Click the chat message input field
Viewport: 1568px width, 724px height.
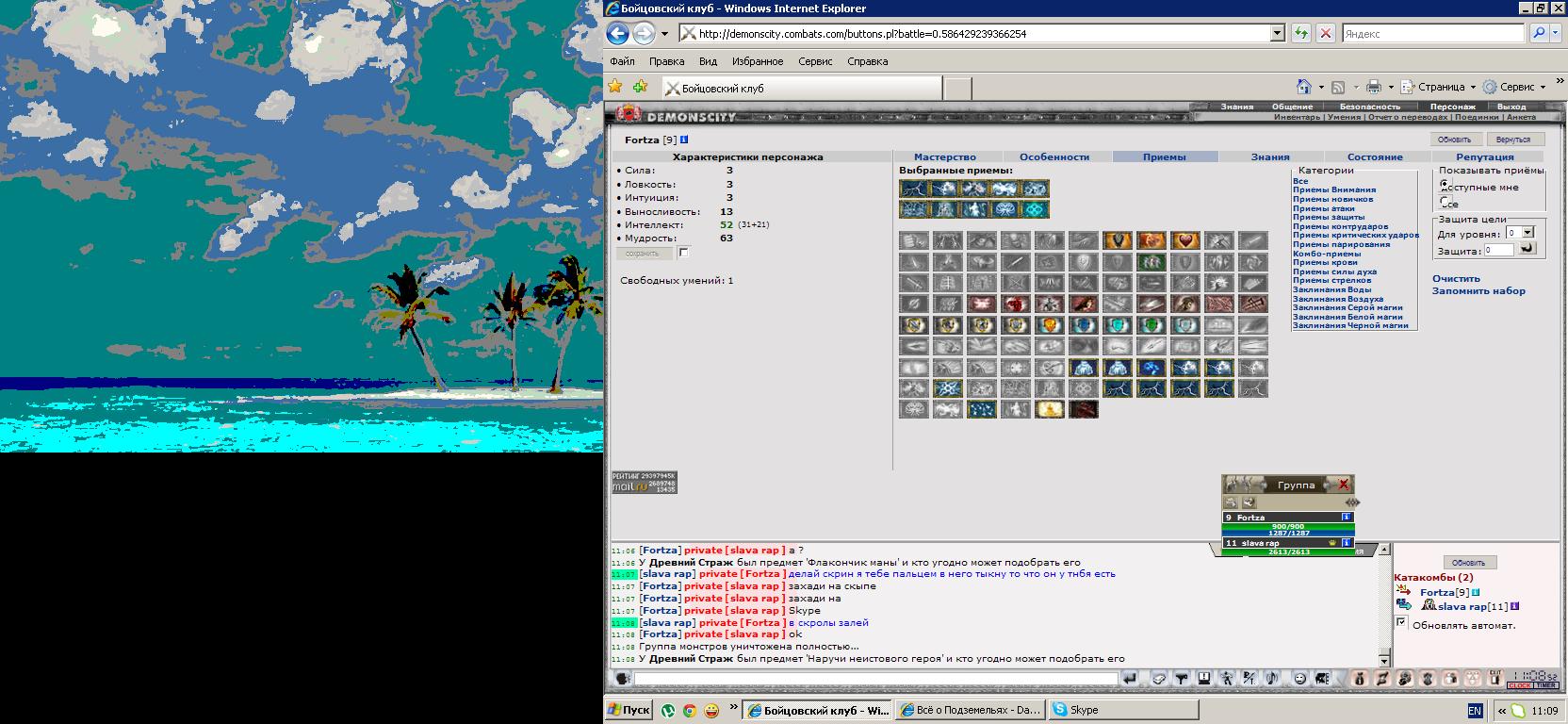pos(875,679)
